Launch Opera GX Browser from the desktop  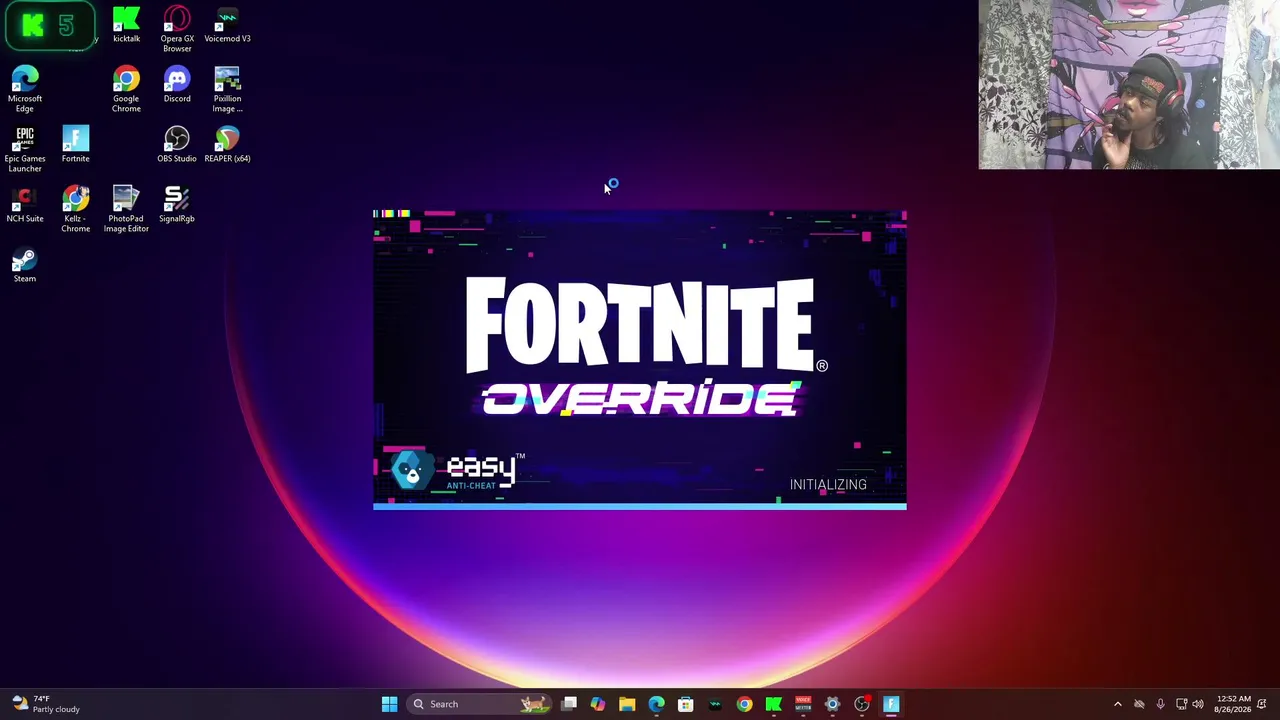point(177,29)
